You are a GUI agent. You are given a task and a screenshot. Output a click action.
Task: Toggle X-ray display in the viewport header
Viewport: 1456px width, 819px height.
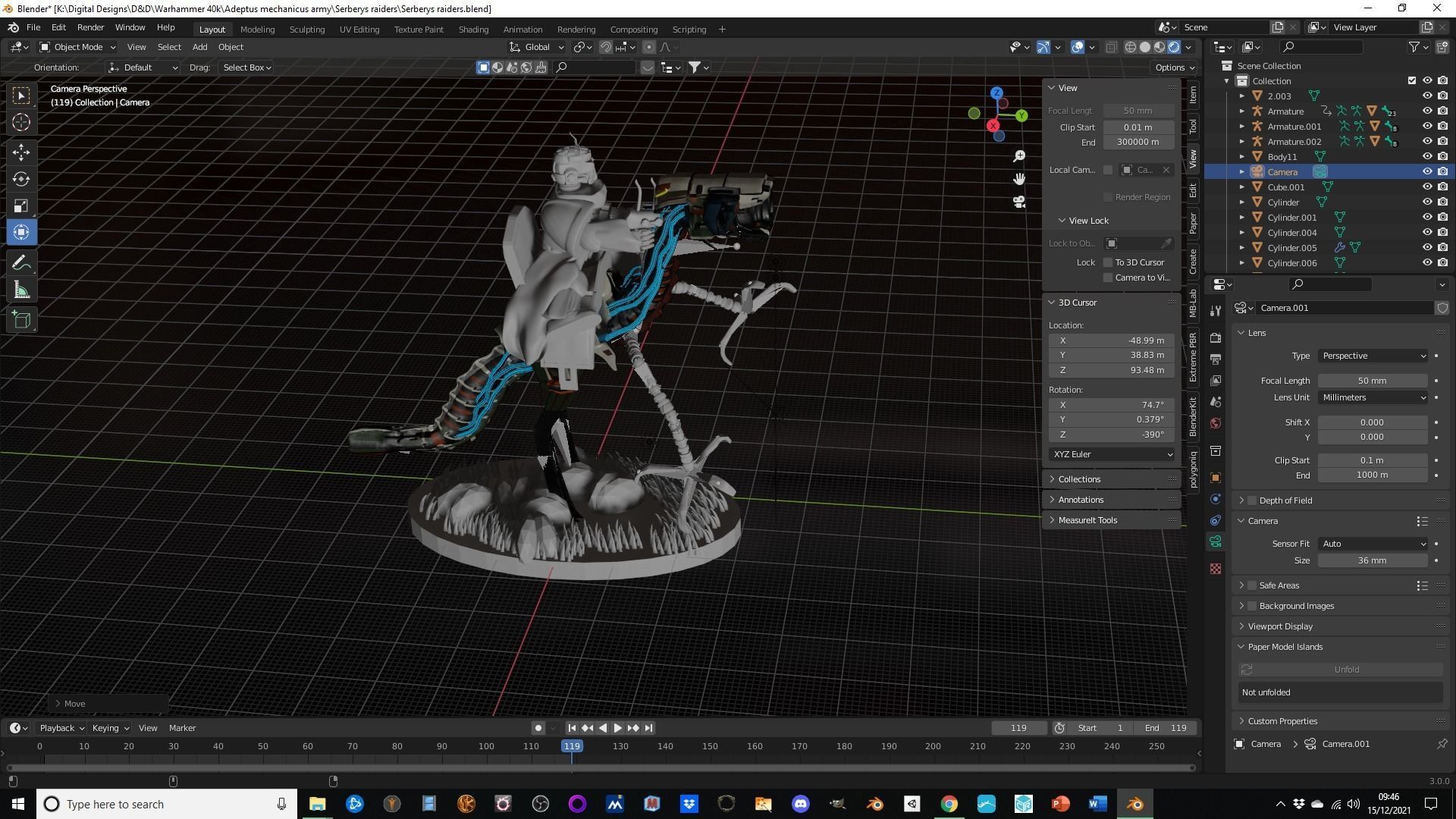tap(1111, 47)
